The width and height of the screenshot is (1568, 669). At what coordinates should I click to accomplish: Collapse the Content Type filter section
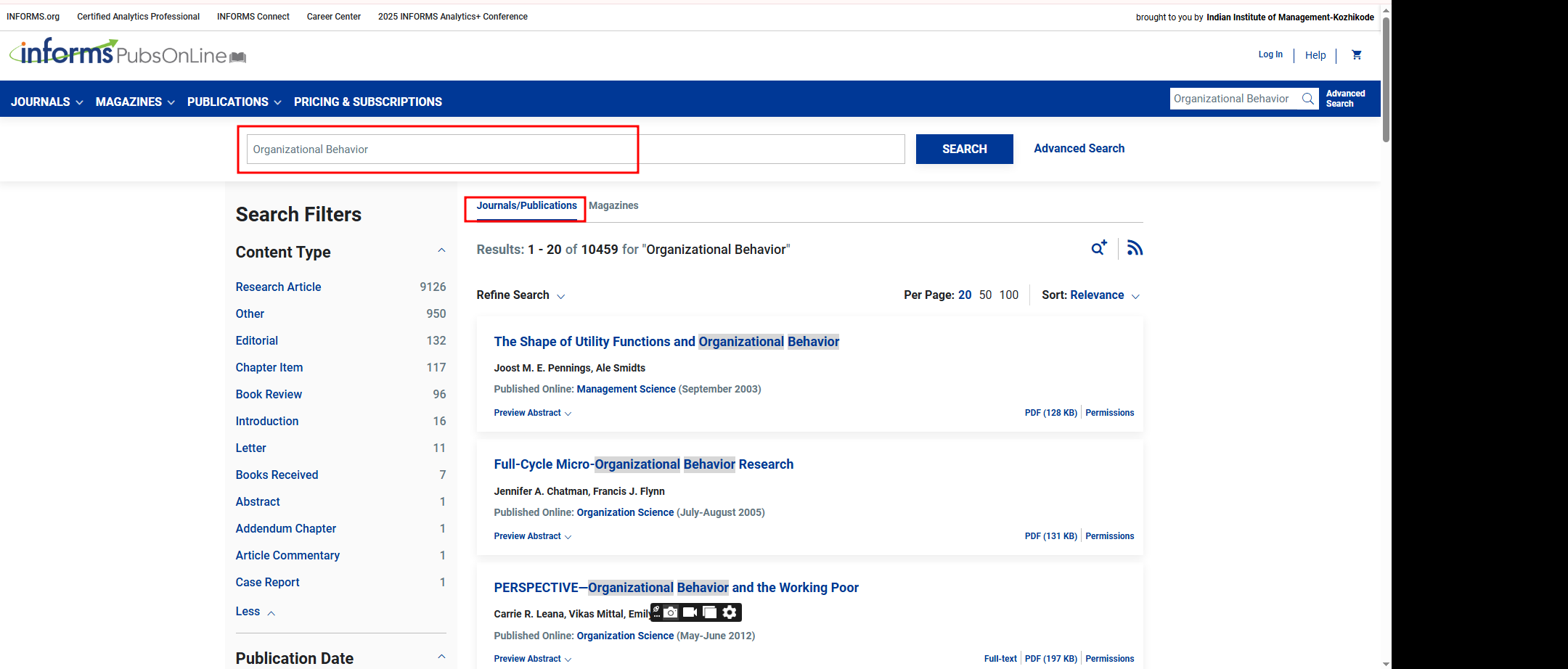(x=441, y=251)
